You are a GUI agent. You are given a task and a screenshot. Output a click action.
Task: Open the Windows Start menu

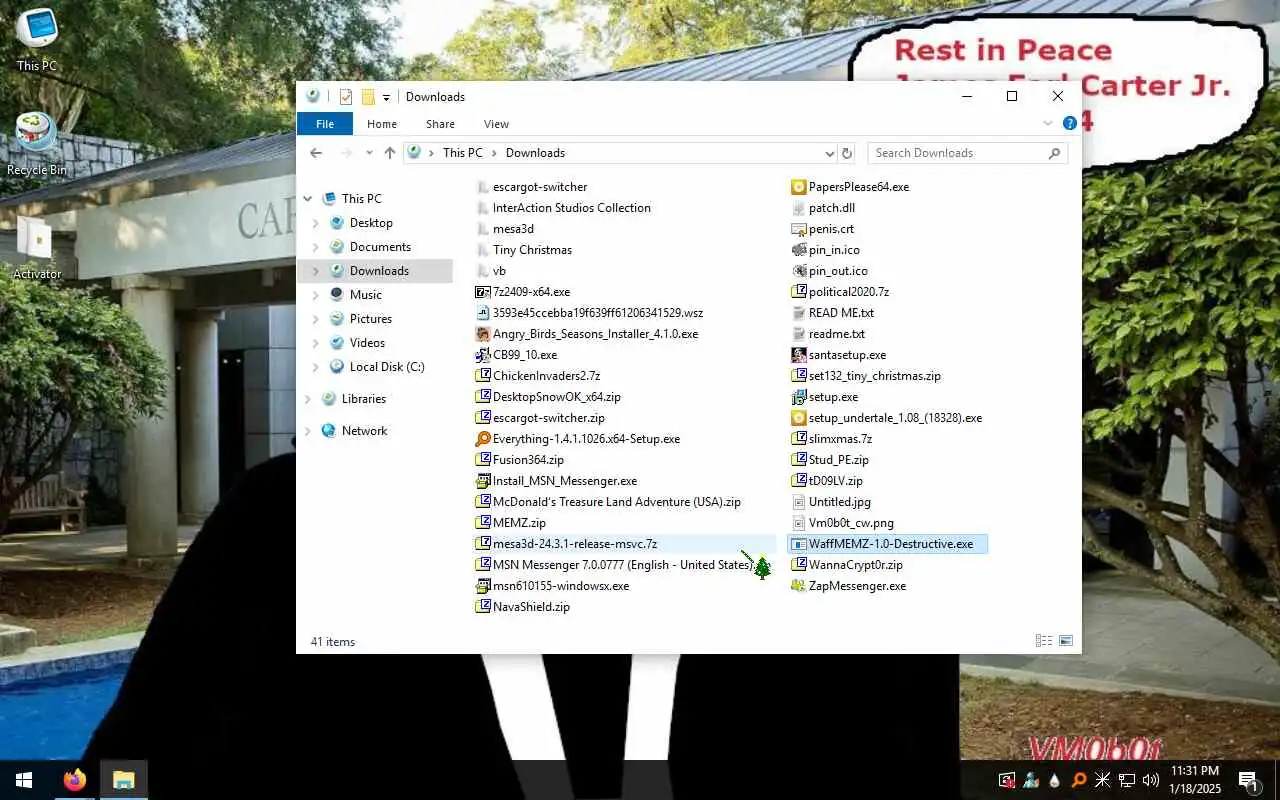[x=24, y=780]
